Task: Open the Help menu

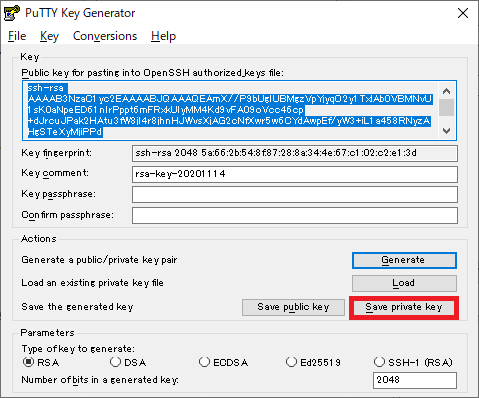Action: click(163, 36)
